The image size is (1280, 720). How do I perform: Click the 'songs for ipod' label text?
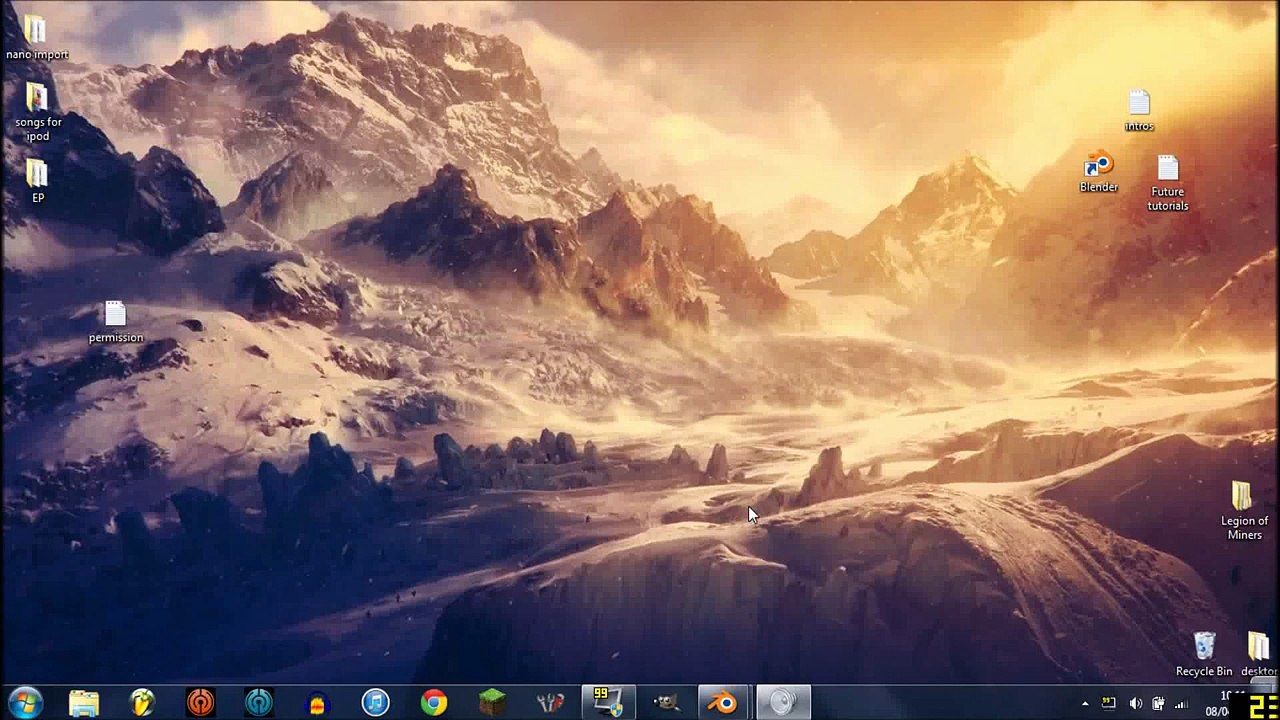[x=38, y=129]
